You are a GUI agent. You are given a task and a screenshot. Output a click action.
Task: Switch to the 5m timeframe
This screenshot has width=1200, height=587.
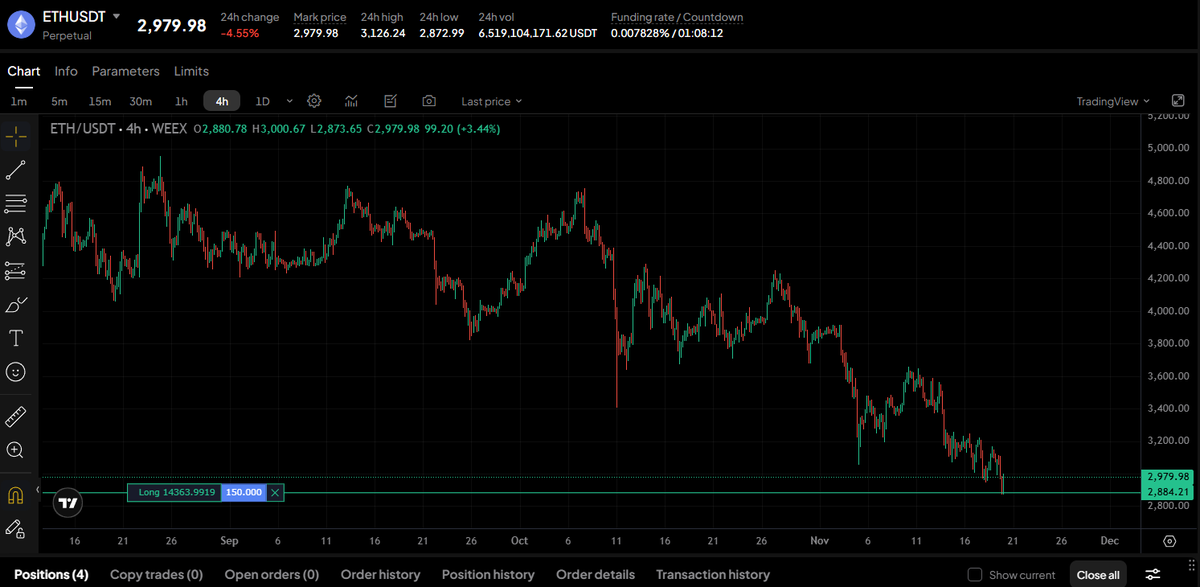click(x=59, y=101)
